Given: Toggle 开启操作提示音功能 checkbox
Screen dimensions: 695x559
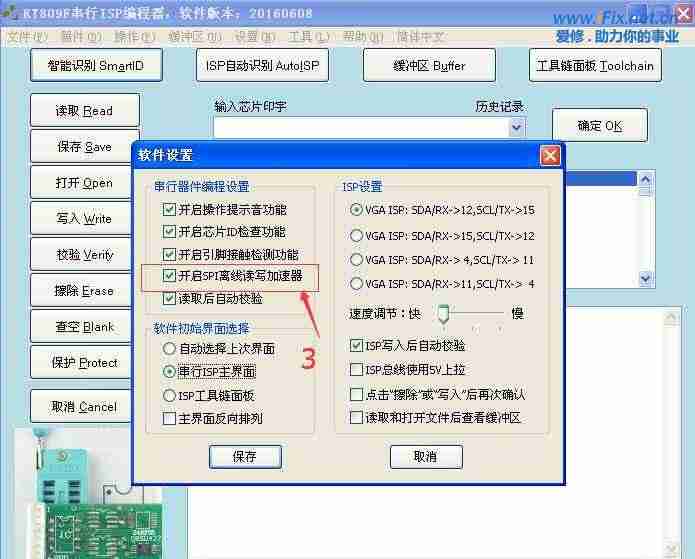Looking at the screenshot, I should coord(169,210).
